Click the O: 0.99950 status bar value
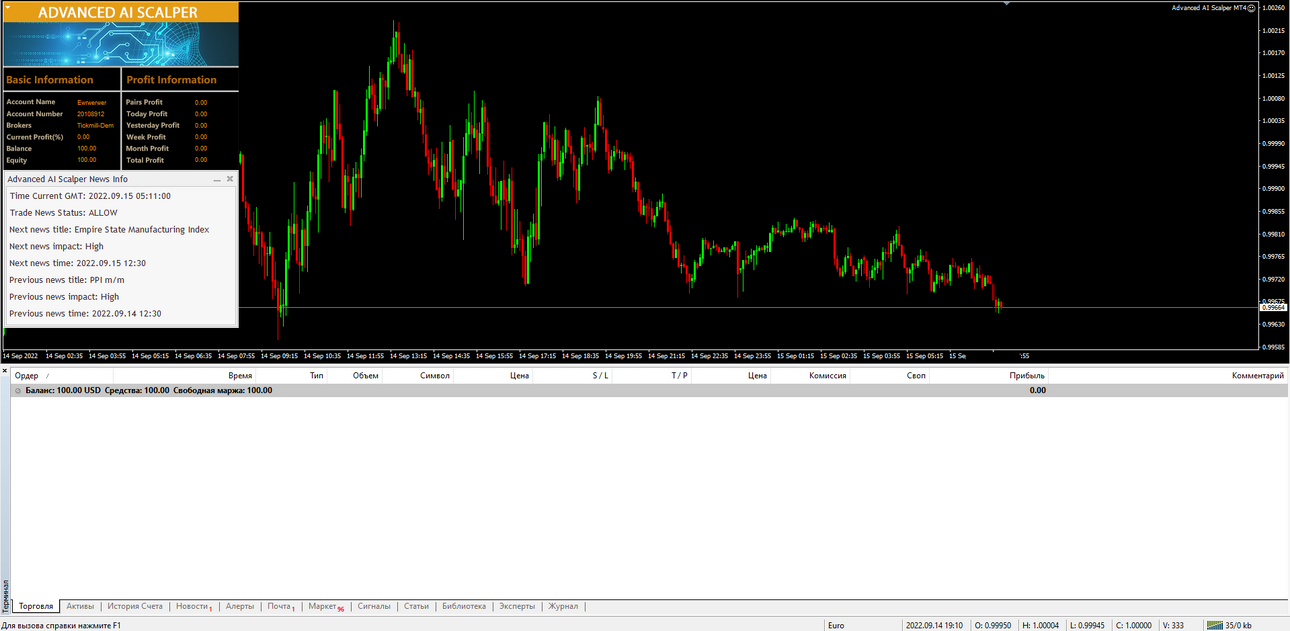This screenshot has width=1290, height=631. tap(992, 625)
